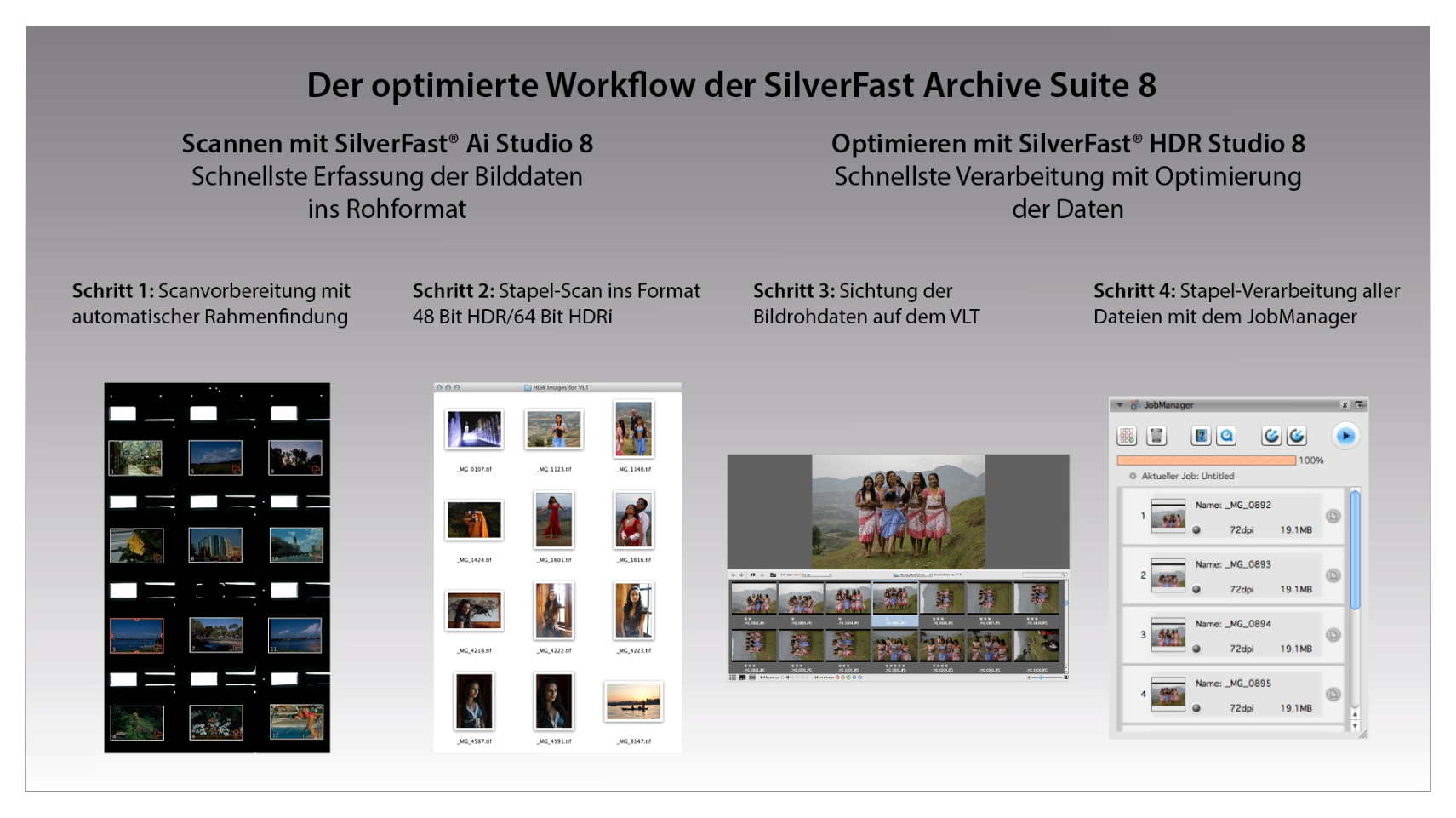The width and height of the screenshot is (1456, 818).
Task: Close the JobManager panel
Action: pos(1345,405)
